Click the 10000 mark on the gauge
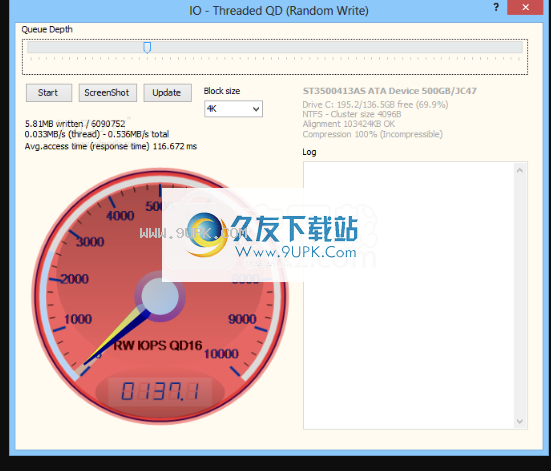 pyautogui.click(x=221, y=354)
